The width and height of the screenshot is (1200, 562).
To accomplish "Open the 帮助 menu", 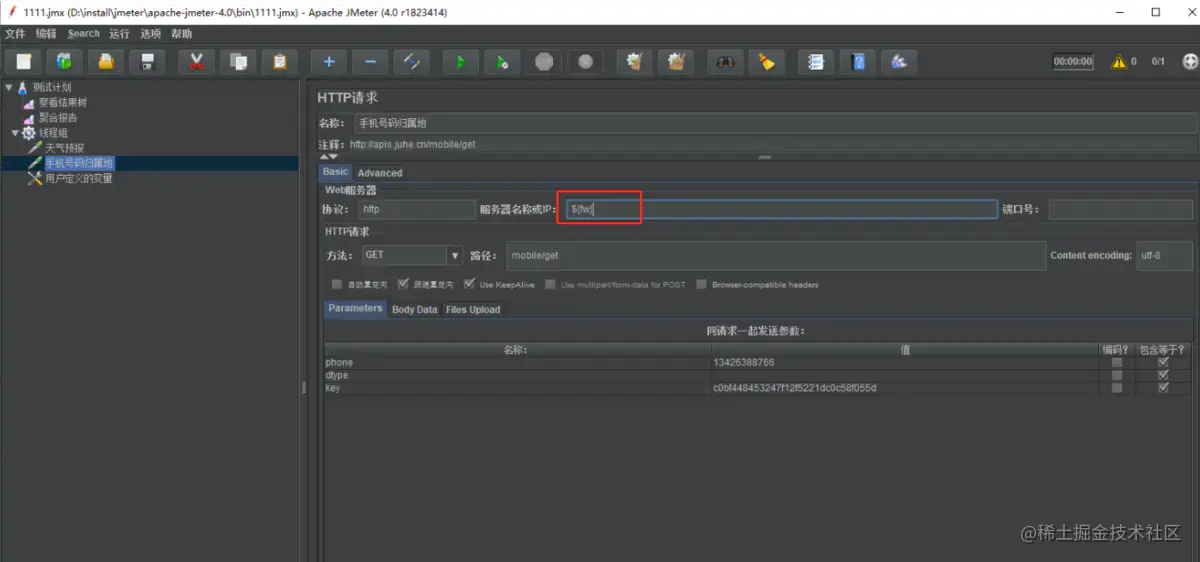I will point(182,34).
